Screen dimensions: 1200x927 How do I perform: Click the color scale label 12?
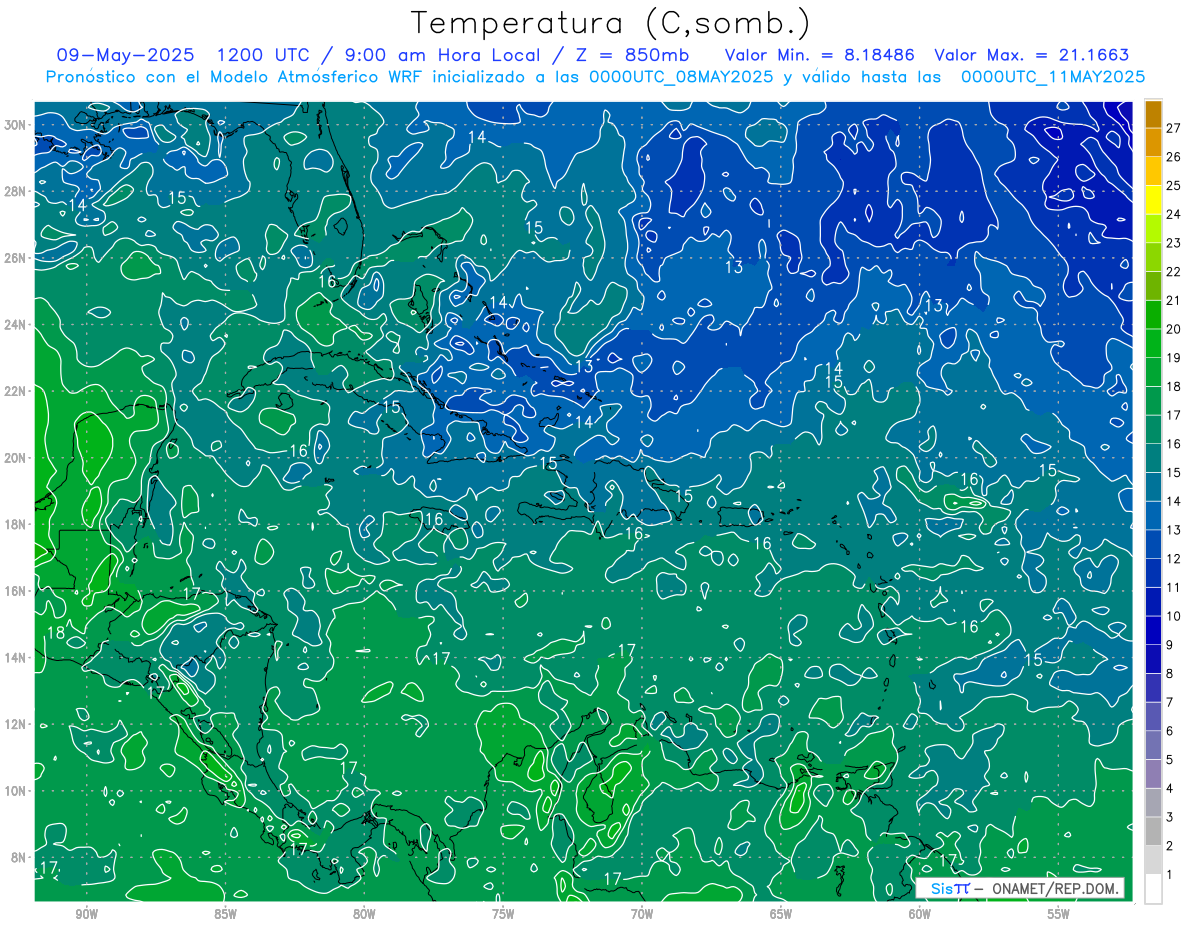click(x=1174, y=558)
